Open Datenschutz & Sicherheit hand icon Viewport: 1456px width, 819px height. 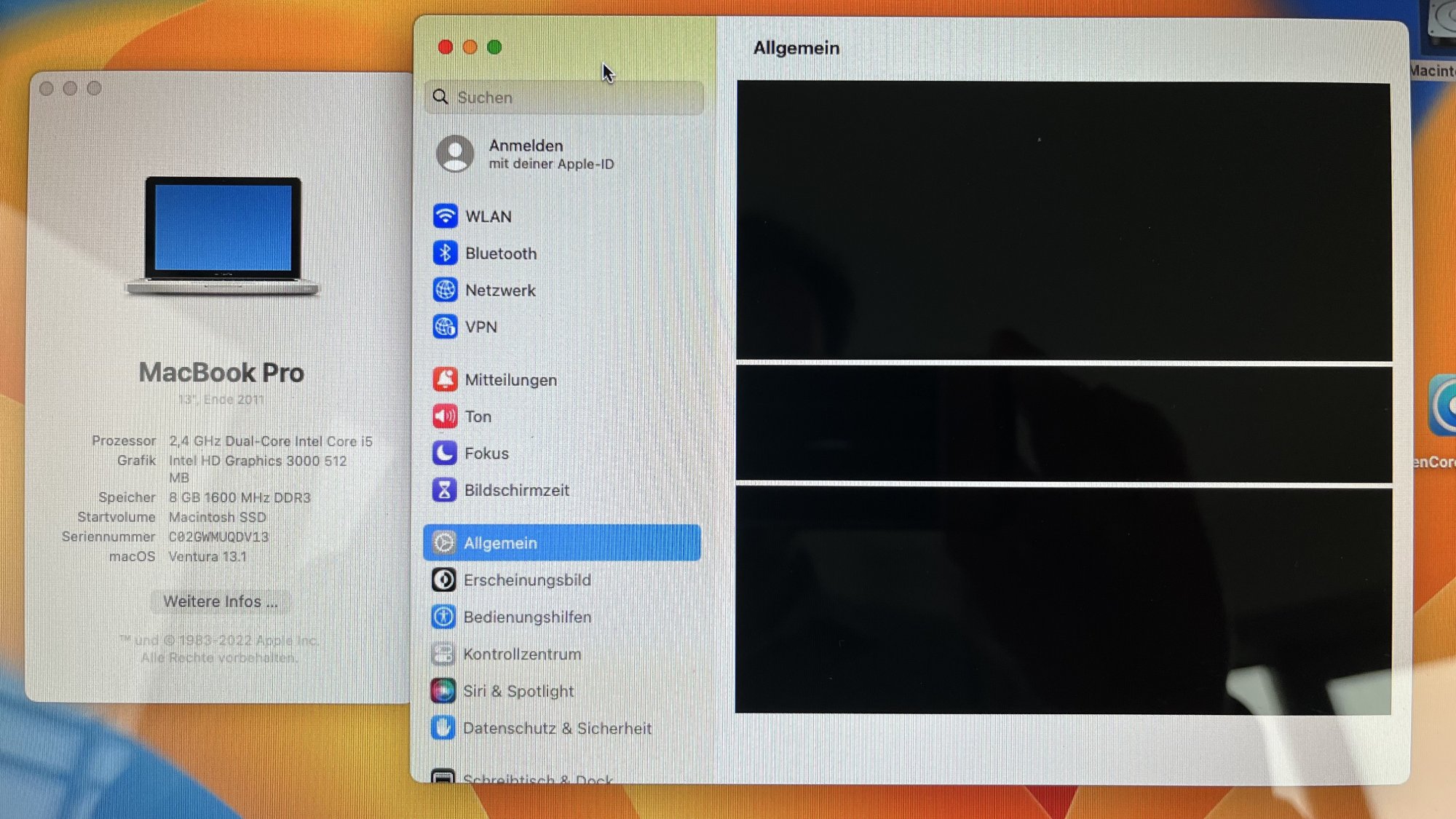pos(443,727)
